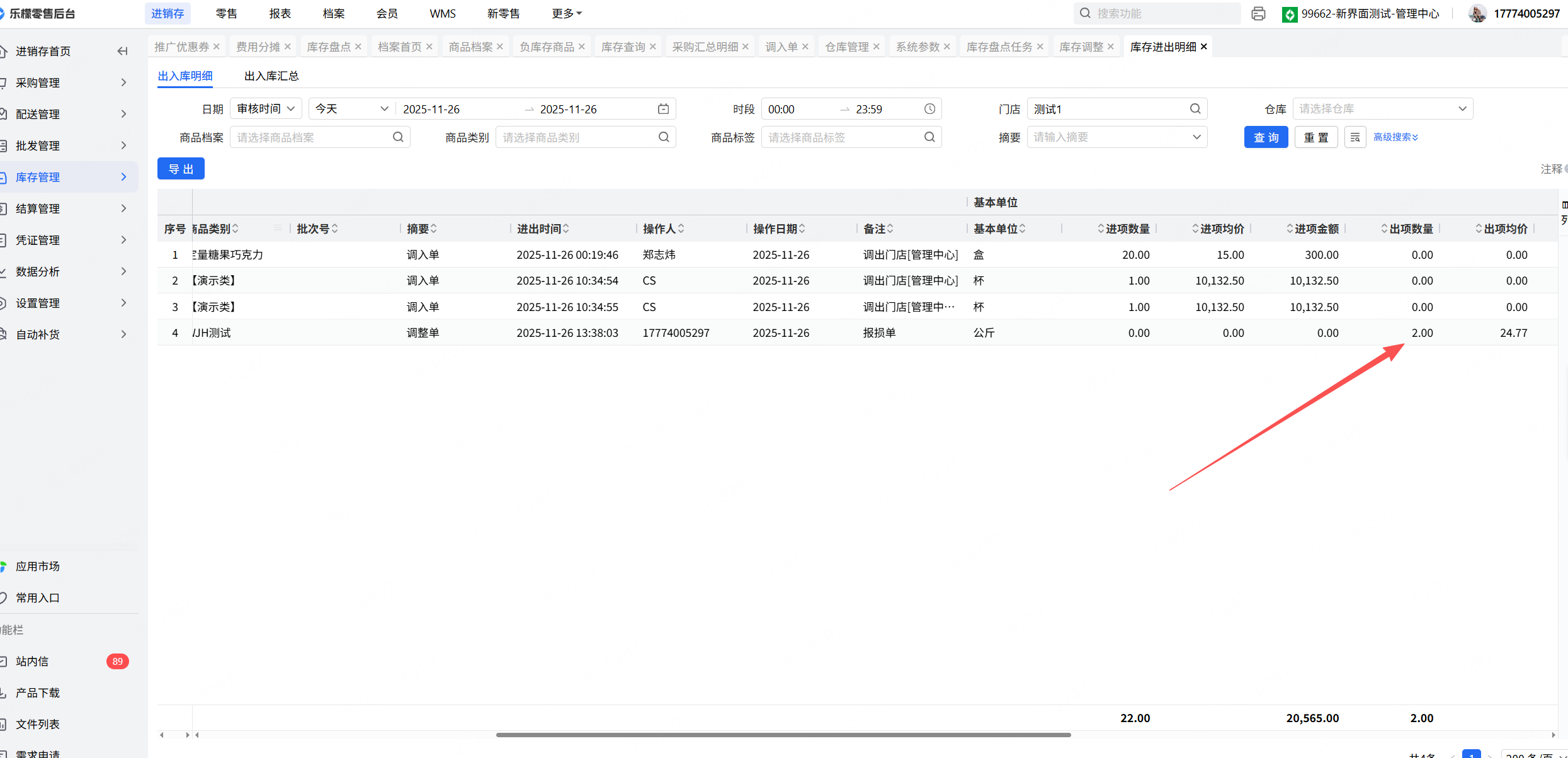1568x758 pixels.
Task: Open the 仓库 selection dropdown
Action: pyautogui.click(x=1382, y=109)
